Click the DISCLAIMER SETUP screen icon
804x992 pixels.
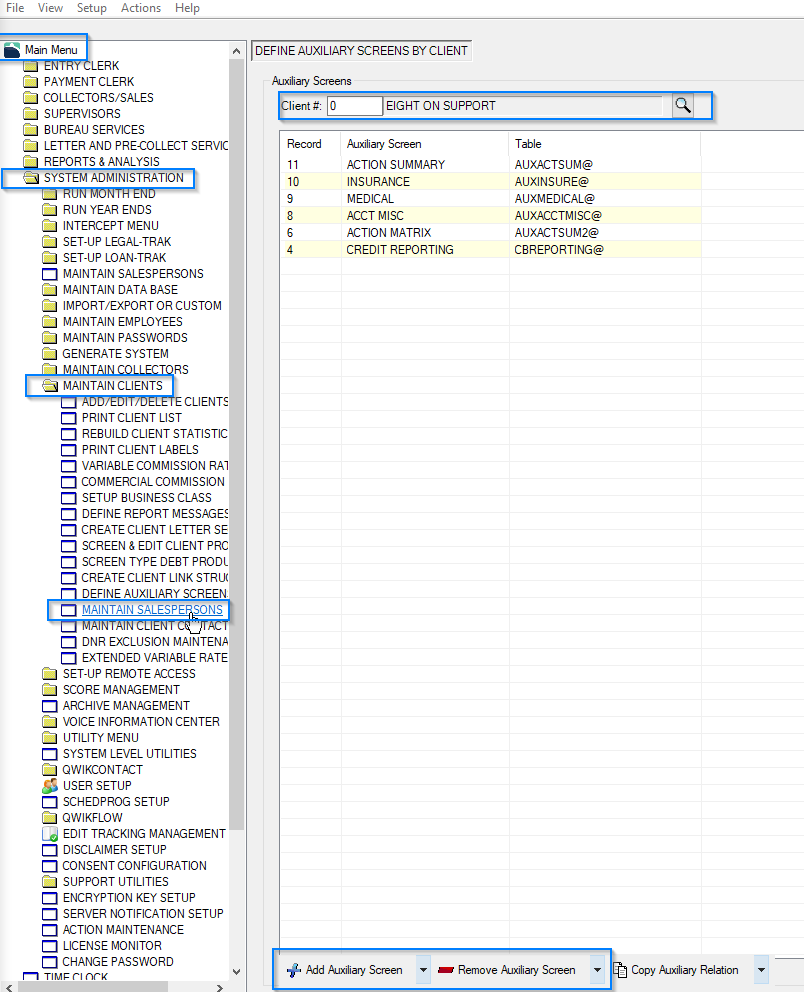(x=49, y=850)
